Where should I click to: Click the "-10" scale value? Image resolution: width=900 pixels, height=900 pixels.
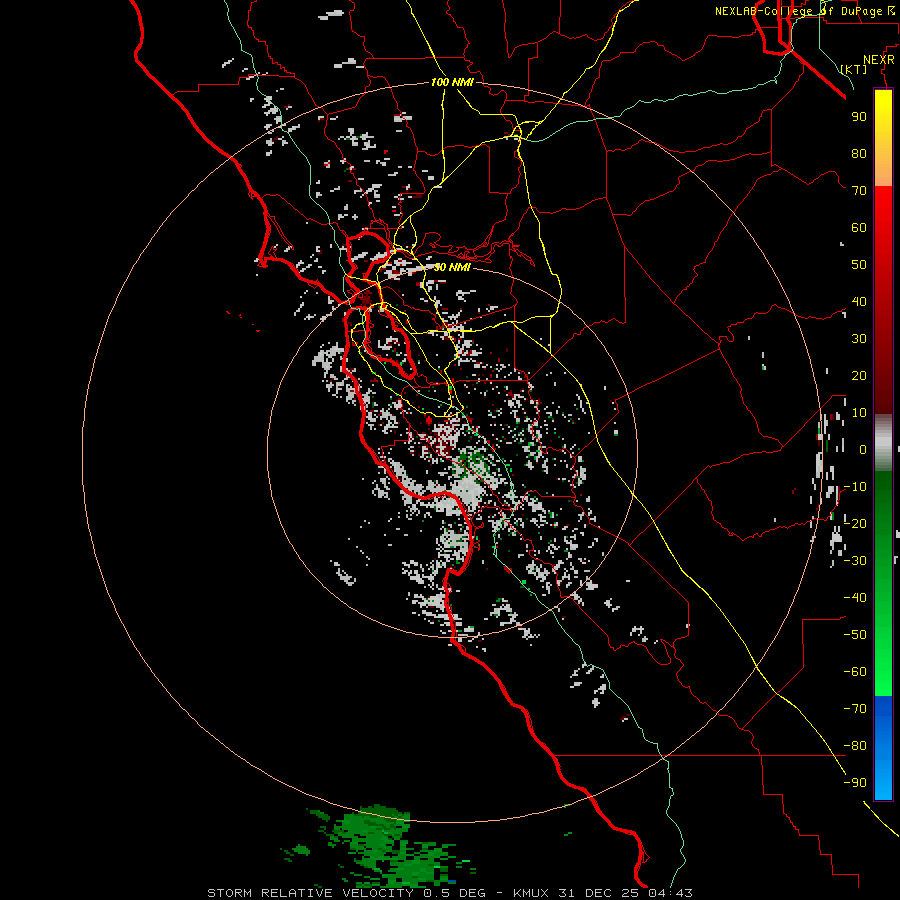(855, 487)
